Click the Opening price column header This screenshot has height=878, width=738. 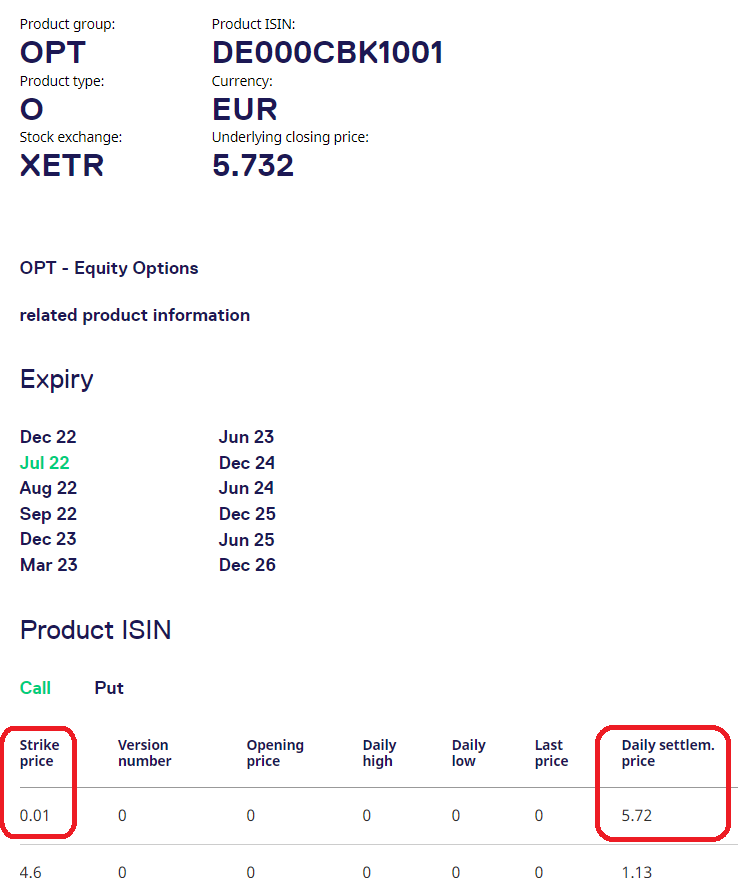point(275,753)
